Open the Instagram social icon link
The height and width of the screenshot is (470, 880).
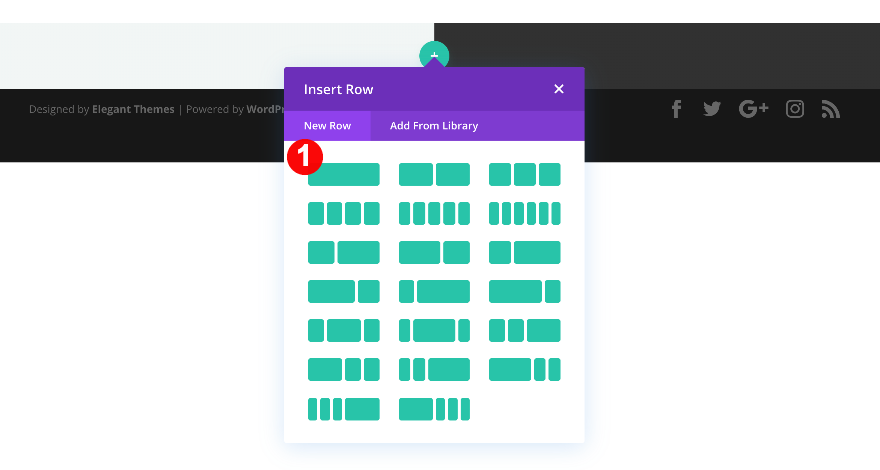coord(795,109)
